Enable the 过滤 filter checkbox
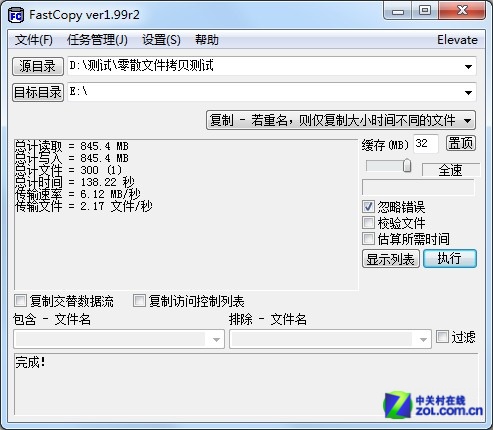Screen dimensions: 493x430 (442, 336)
